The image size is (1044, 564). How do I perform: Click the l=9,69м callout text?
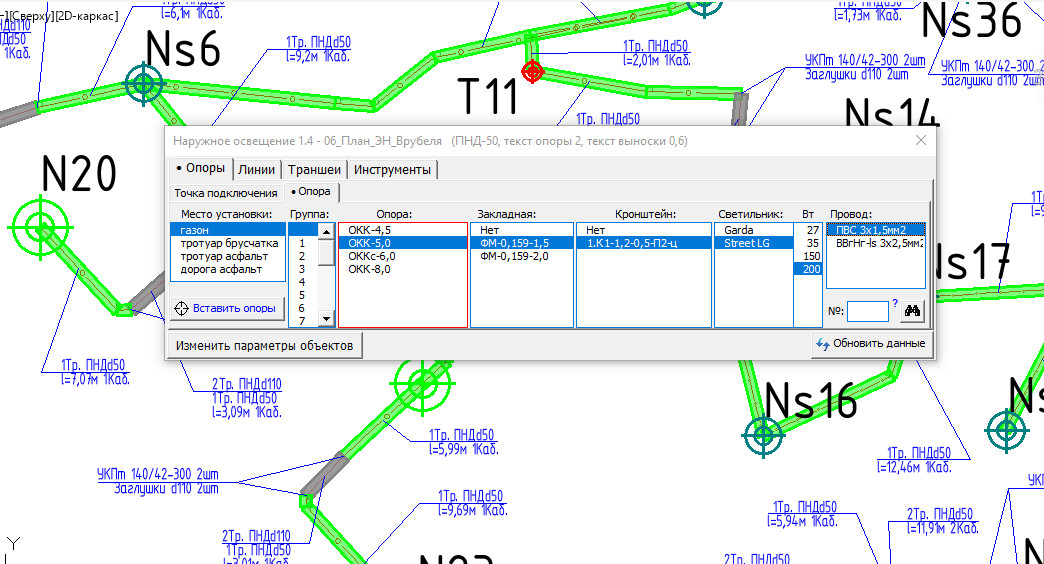[x=473, y=511]
